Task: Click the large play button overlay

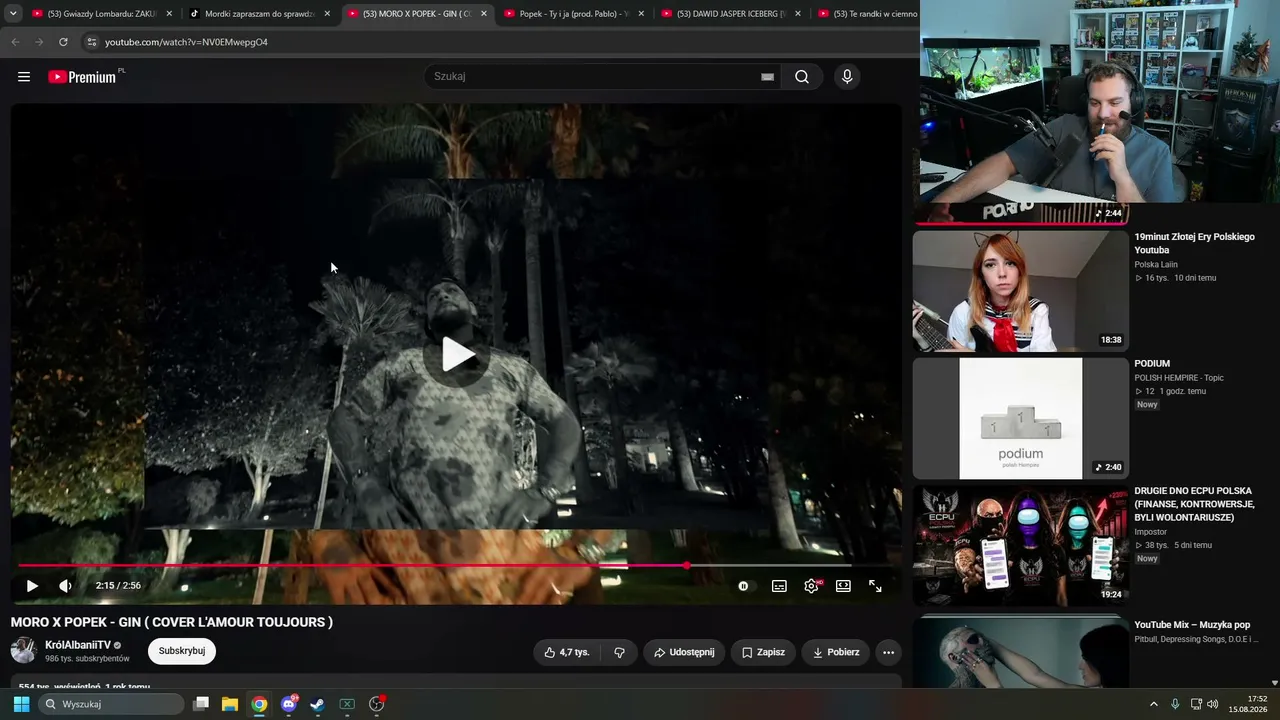Action: 457,354
